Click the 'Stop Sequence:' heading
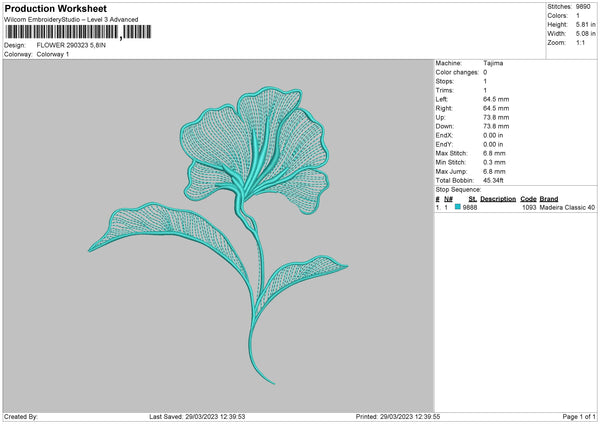600x424 pixels. 458,190
